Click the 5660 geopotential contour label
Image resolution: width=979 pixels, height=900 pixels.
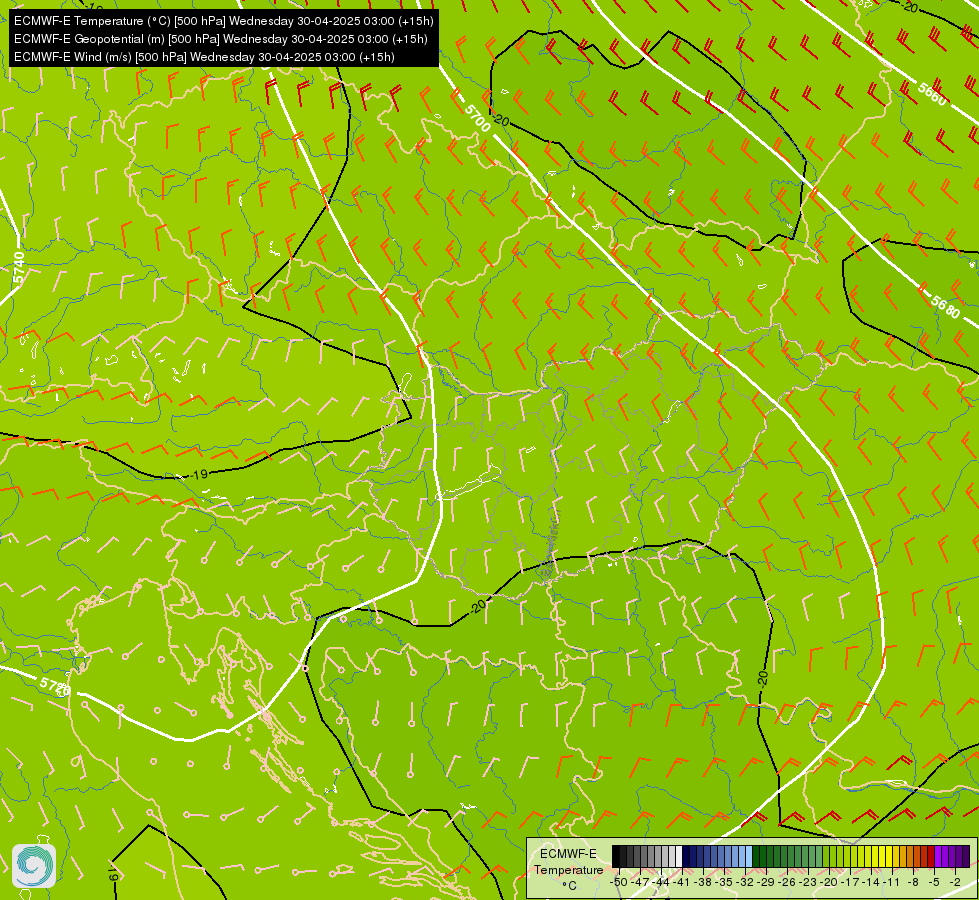(932, 93)
